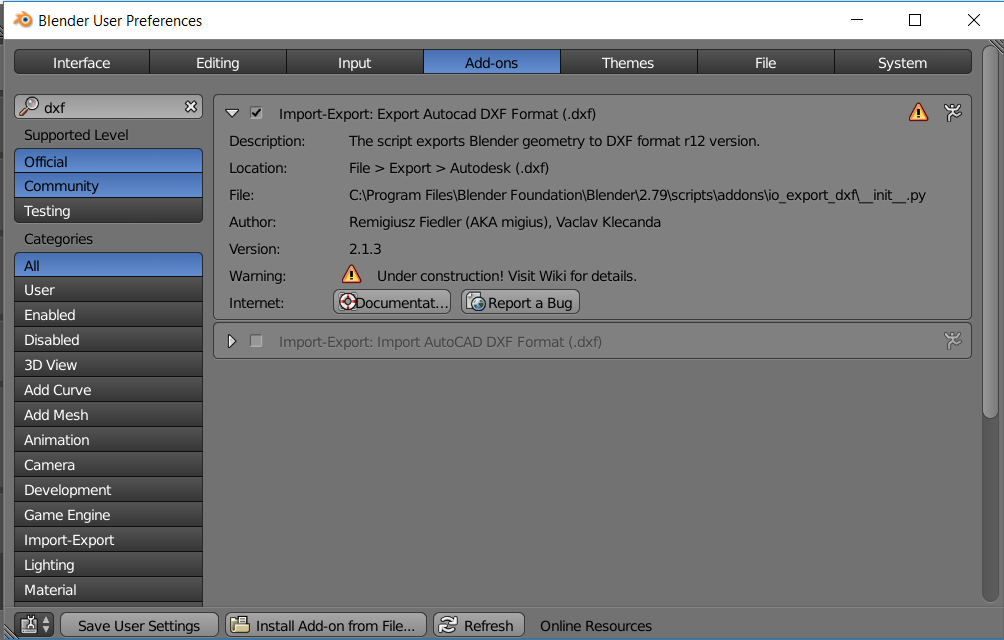Click community figure icon on Export DXF row
Image resolution: width=1004 pixels, height=640 pixels.
click(x=953, y=113)
